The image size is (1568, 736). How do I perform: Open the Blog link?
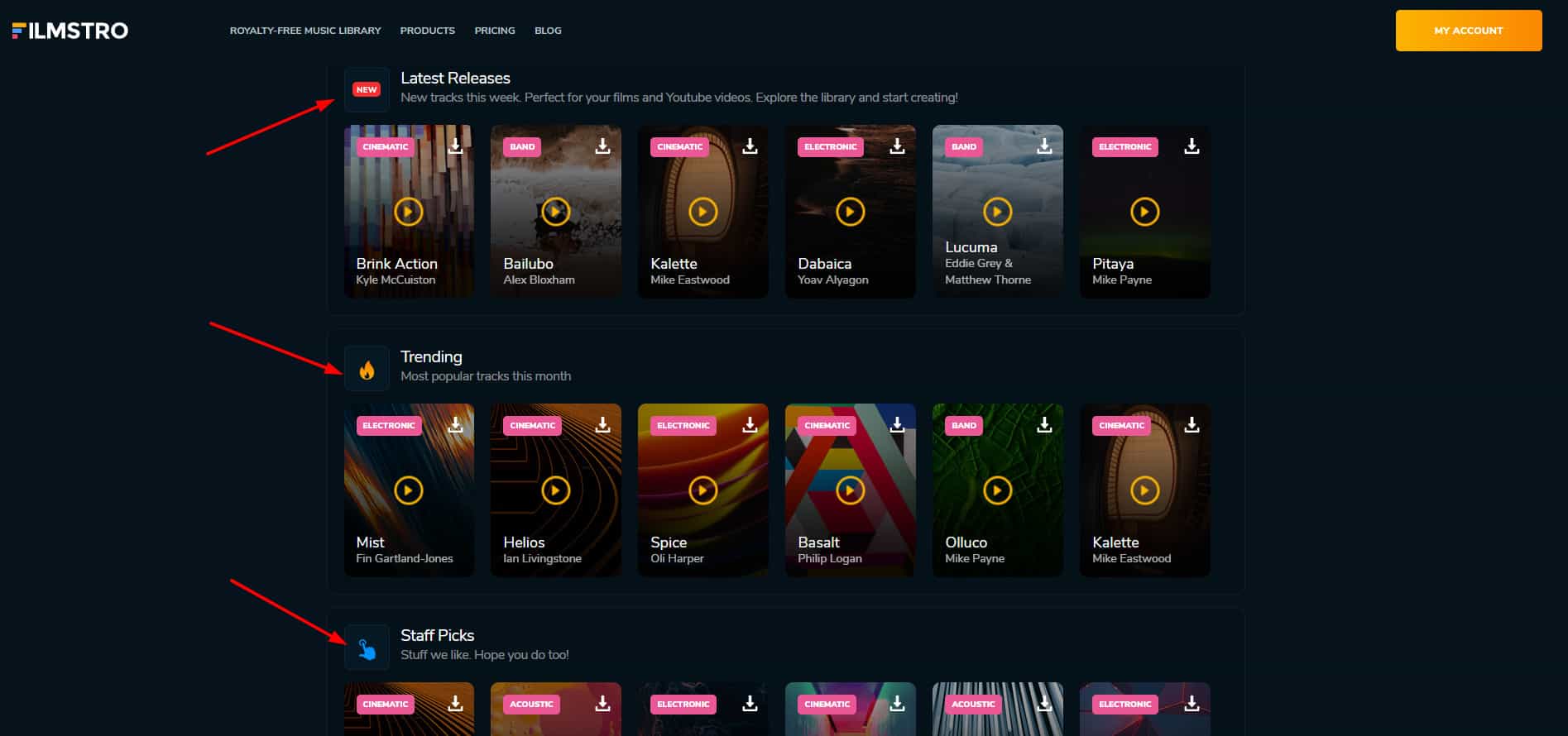(548, 31)
